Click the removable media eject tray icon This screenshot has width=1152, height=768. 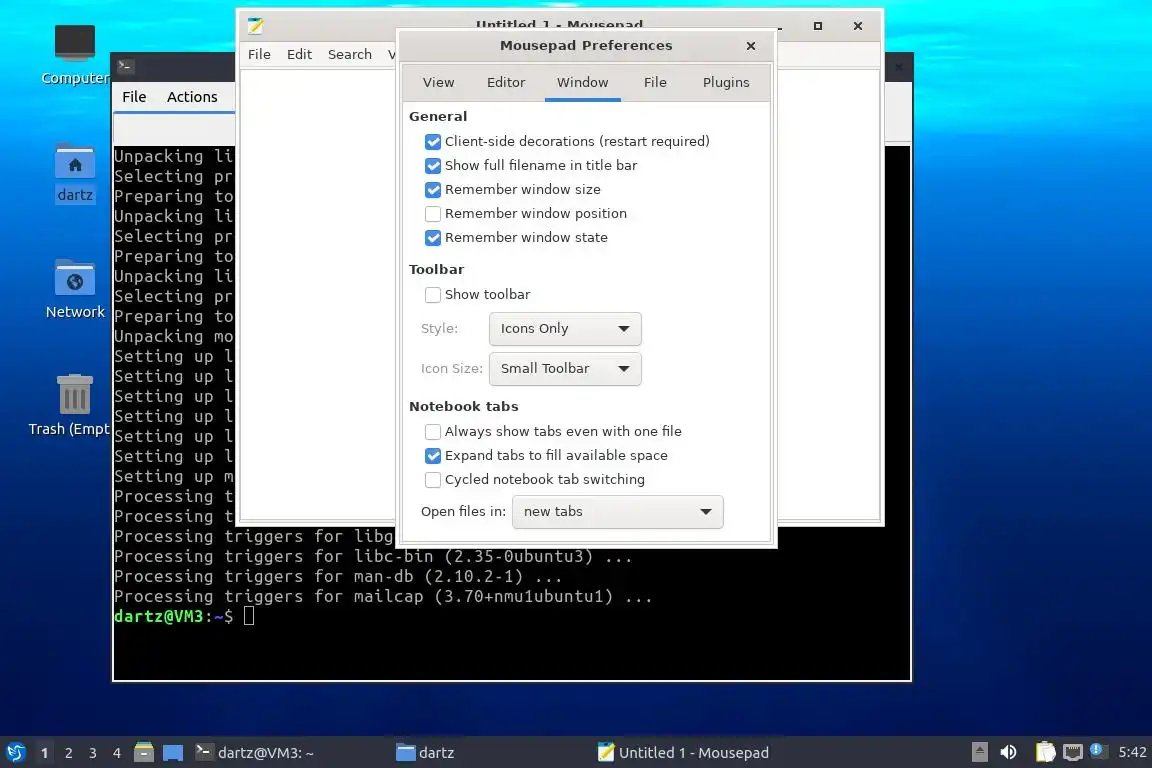pos(979,752)
